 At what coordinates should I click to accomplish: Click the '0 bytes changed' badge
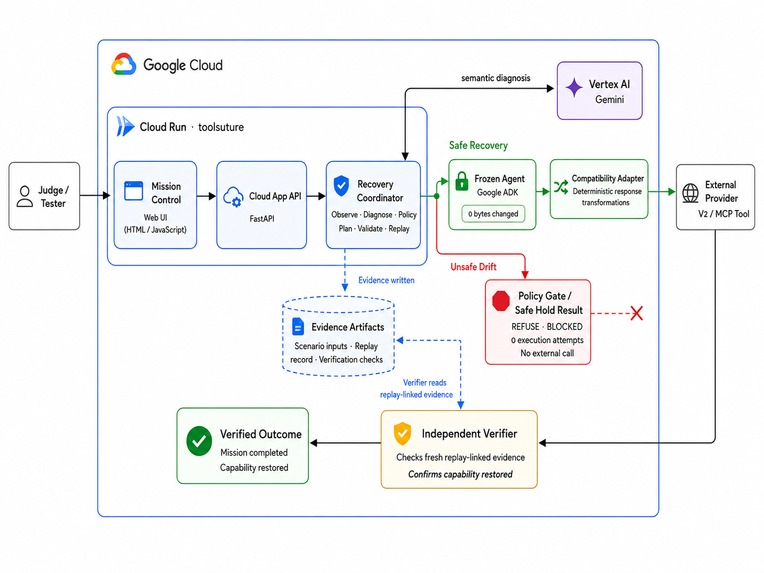(493, 214)
